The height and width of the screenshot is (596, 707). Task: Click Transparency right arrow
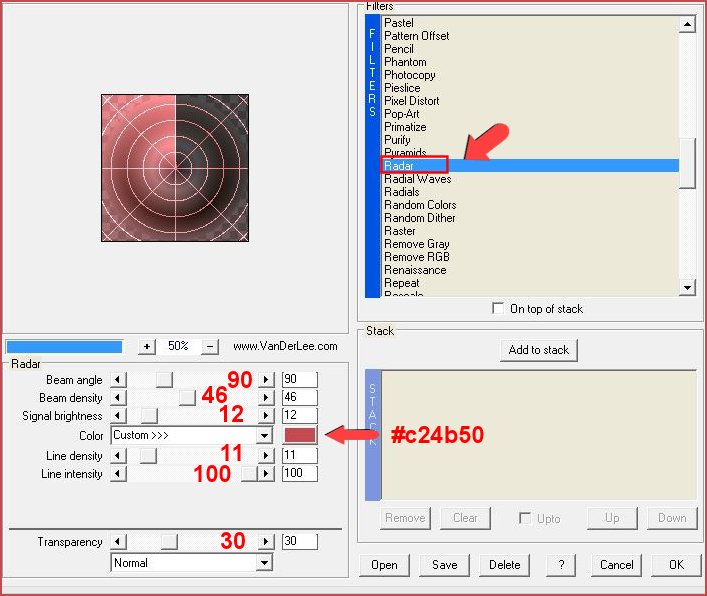coord(266,542)
